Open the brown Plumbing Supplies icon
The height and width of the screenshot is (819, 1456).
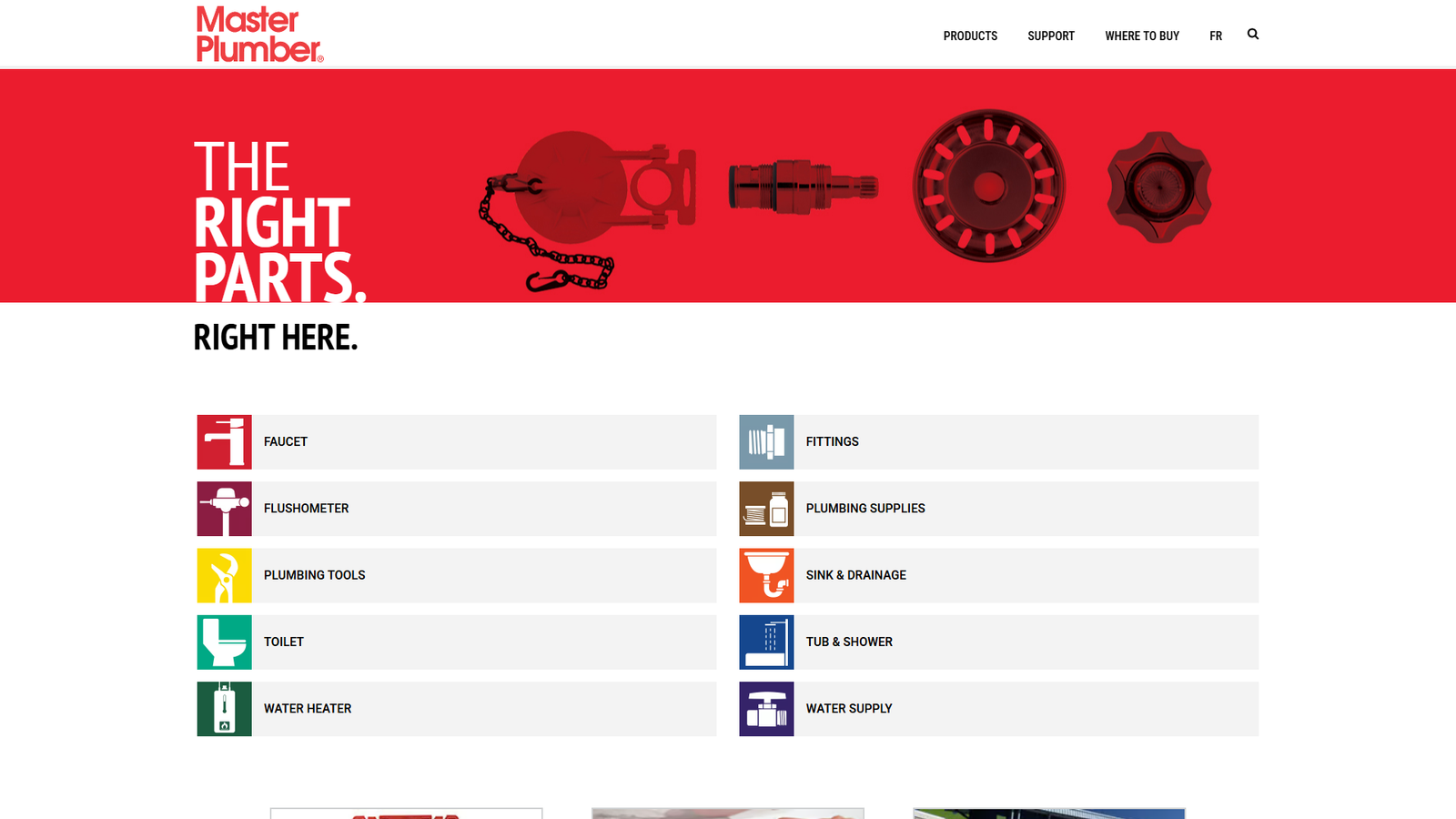[x=766, y=509]
